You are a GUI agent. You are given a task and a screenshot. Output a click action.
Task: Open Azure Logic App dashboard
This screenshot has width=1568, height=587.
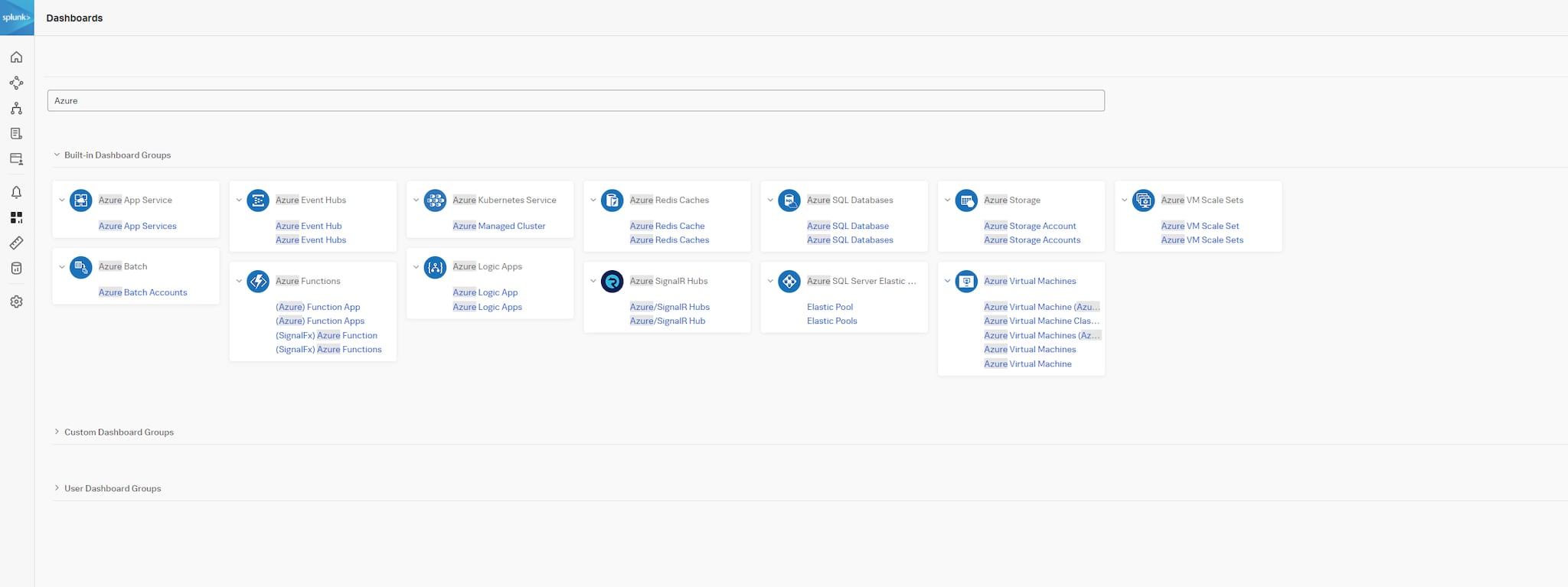485,292
